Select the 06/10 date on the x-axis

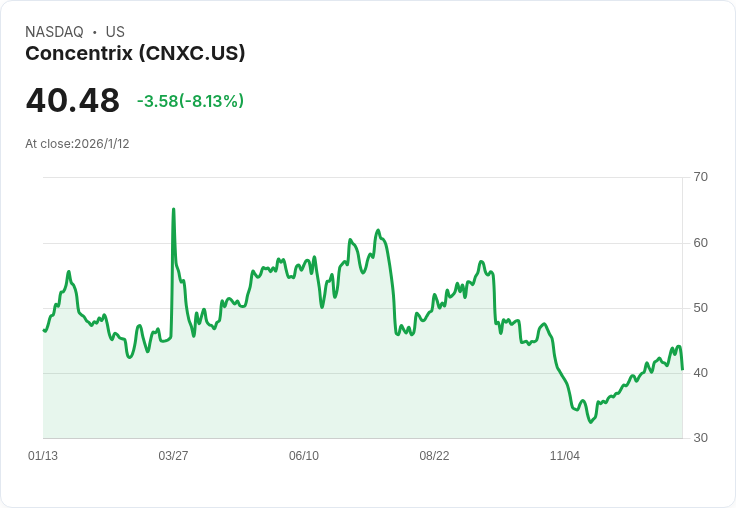(x=304, y=456)
